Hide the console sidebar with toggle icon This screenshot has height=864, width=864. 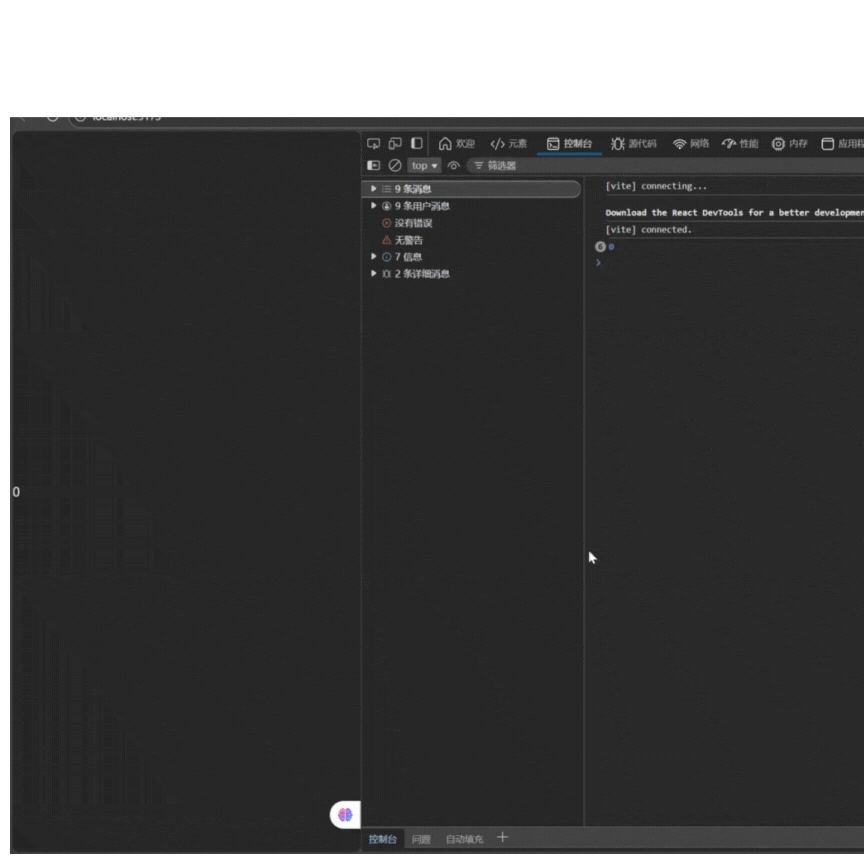[x=373, y=165]
